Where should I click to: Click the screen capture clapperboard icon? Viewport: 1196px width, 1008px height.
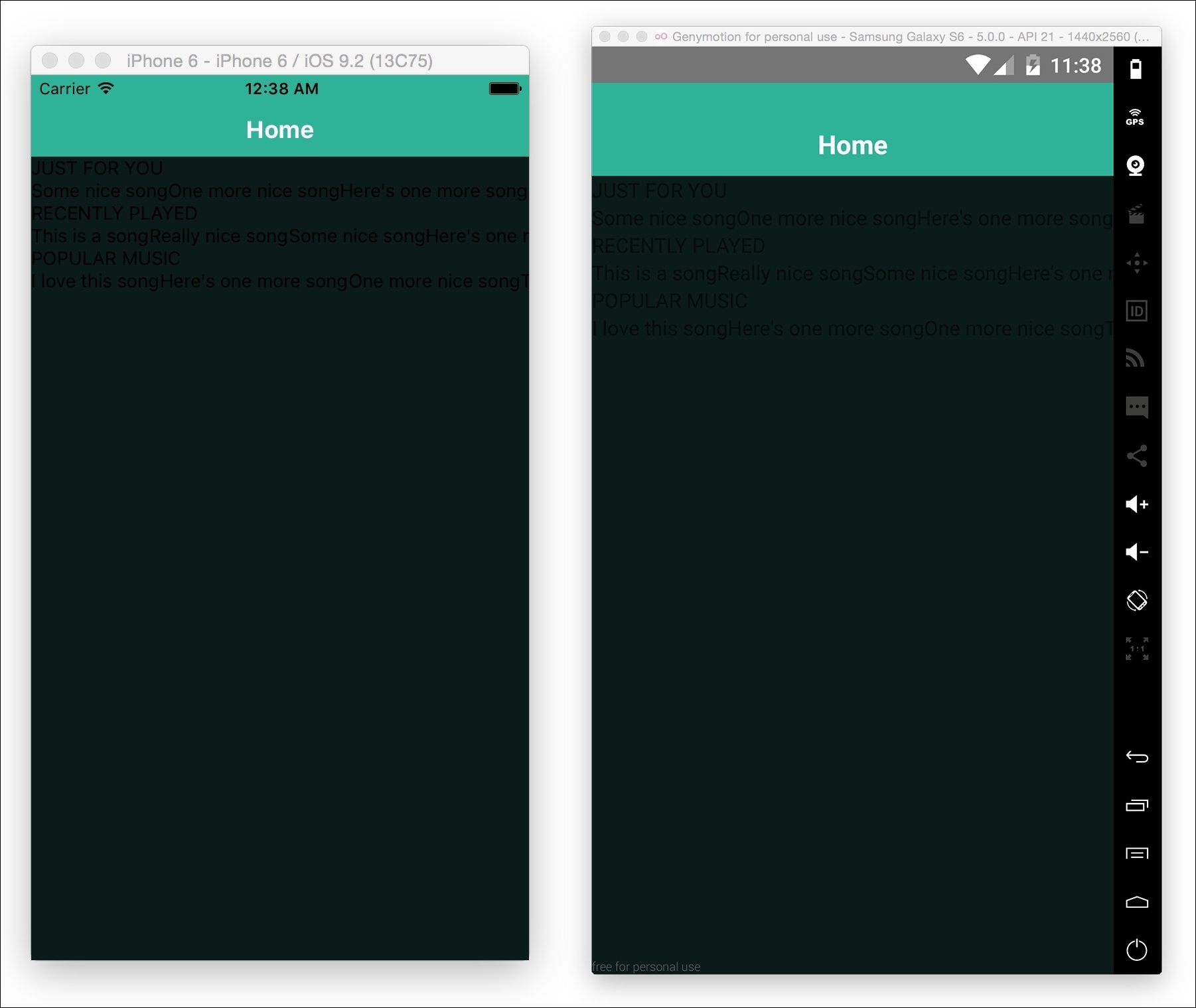[1136, 214]
